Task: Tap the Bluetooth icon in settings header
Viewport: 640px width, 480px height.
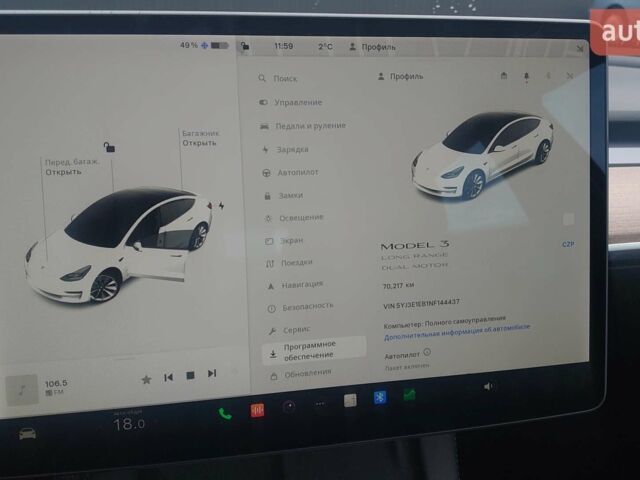Action: [x=549, y=76]
